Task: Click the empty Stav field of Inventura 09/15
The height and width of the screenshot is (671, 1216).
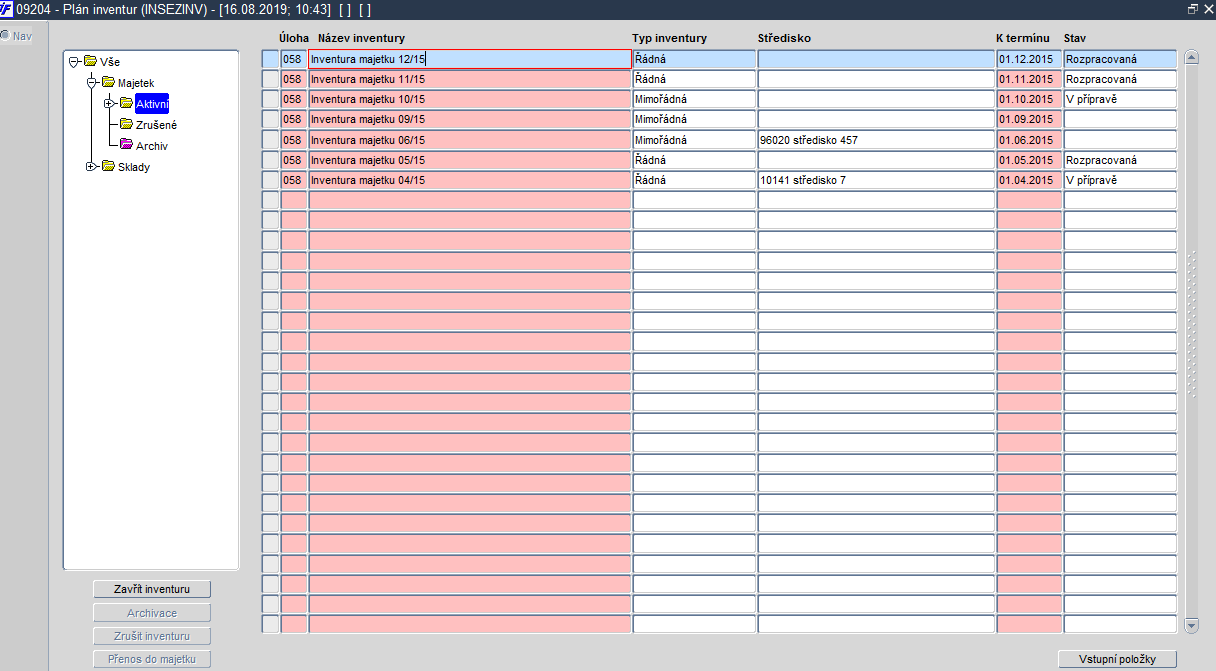Action: pyautogui.click(x=1120, y=119)
